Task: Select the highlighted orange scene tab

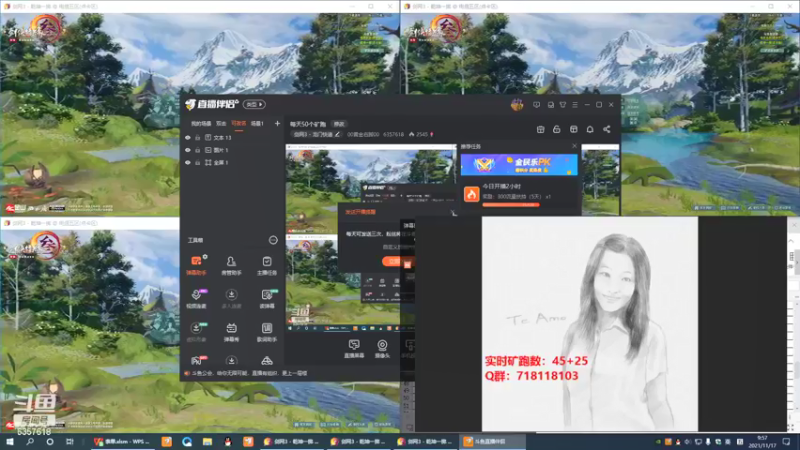Action: click(x=239, y=123)
